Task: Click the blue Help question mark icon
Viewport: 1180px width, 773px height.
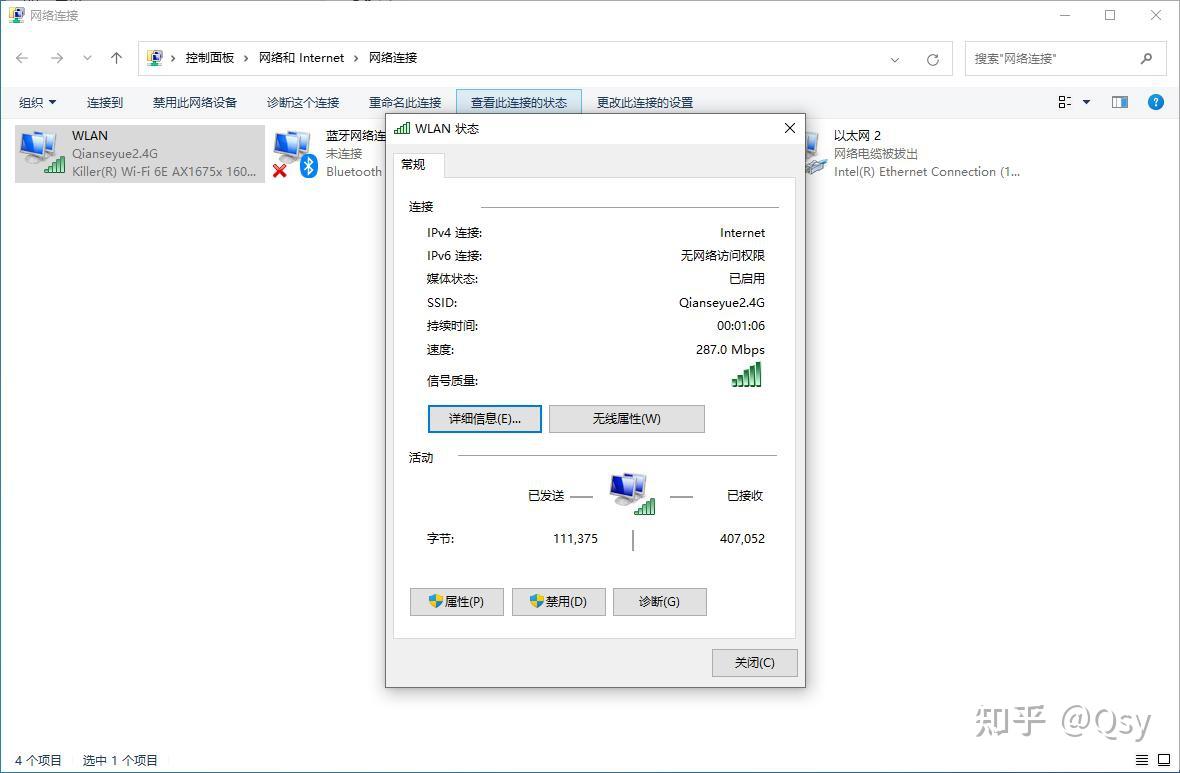Action: pyautogui.click(x=1156, y=101)
